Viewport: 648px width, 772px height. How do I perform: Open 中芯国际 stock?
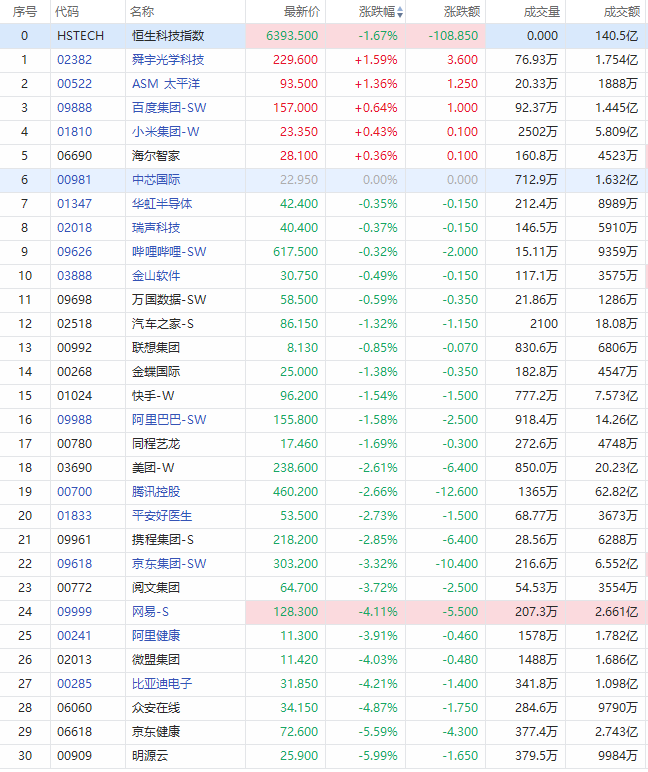156,180
